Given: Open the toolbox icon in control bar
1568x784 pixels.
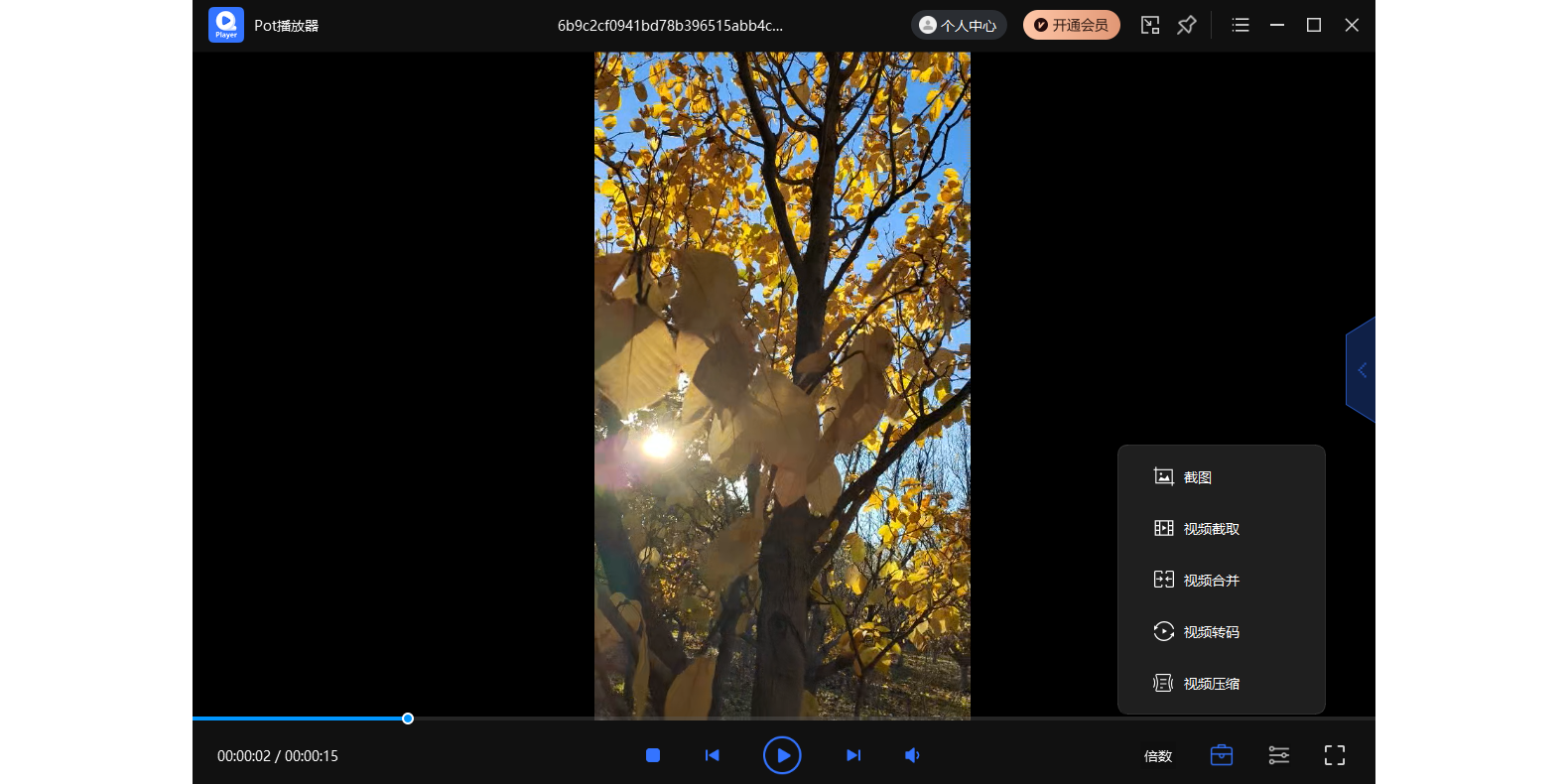Looking at the screenshot, I should 1222,755.
